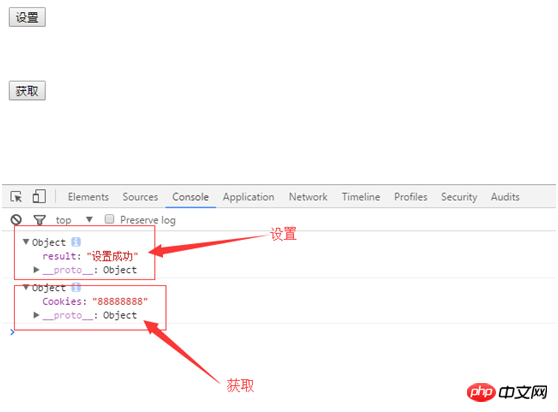Click the info badge beside first Object

click(x=76, y=242)
